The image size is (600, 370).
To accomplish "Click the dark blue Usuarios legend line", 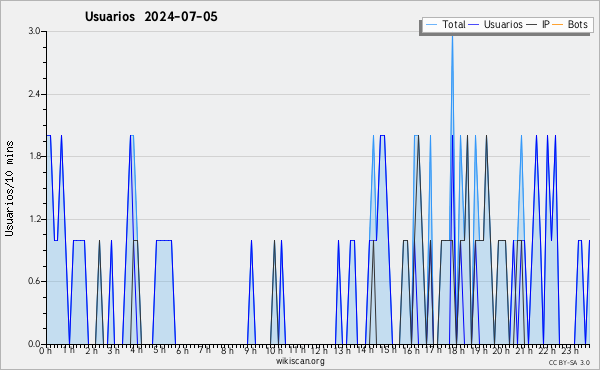I will tap(474, 25).
